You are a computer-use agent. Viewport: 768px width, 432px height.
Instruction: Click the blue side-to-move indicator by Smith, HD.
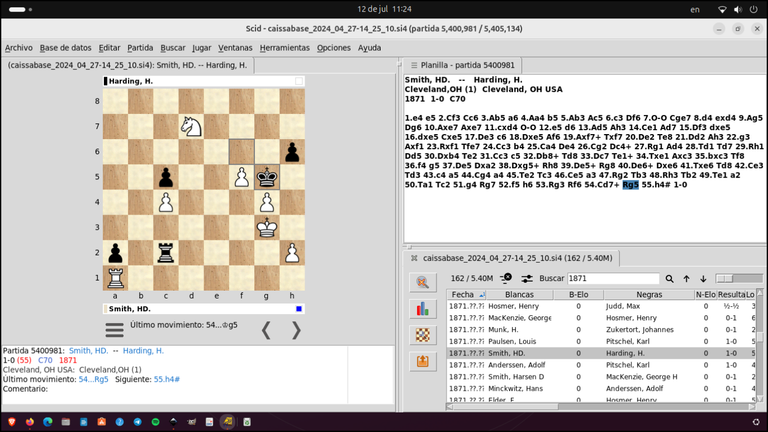299,309
